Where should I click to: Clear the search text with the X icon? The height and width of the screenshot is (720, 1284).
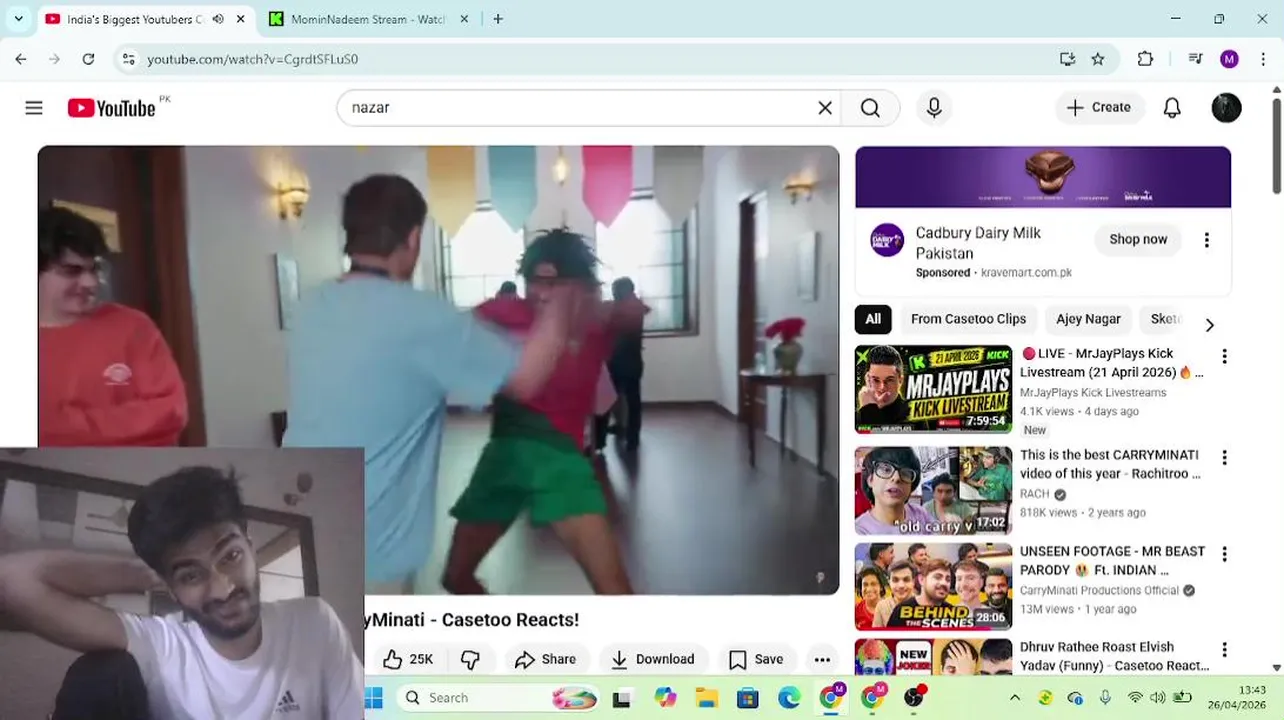(x=825, y=108)
